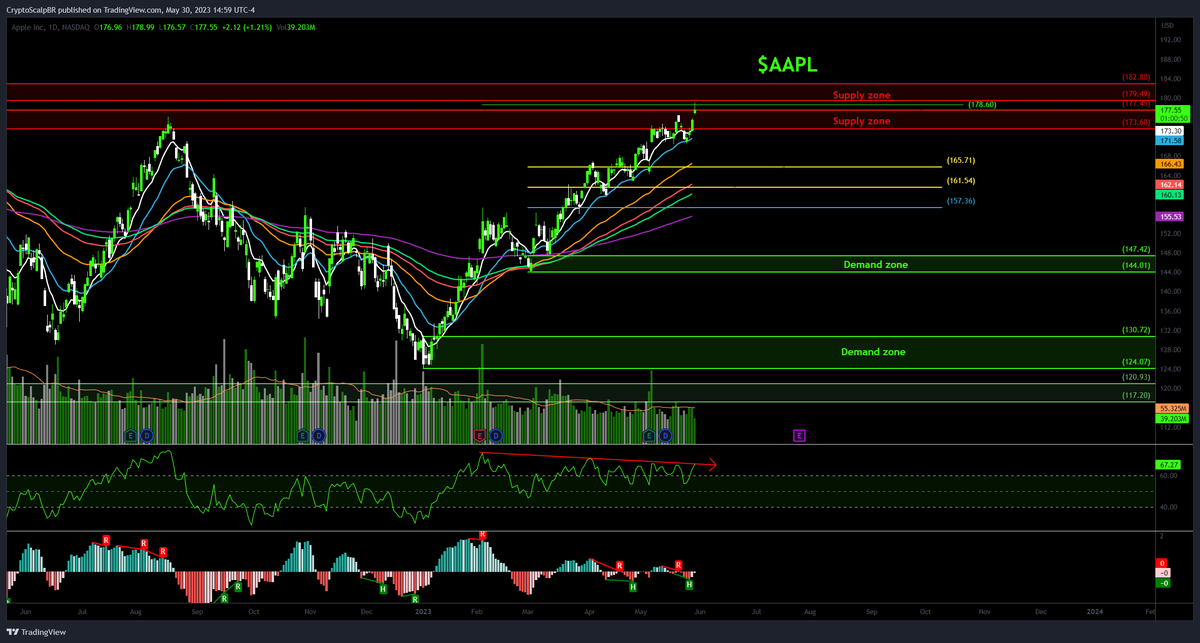Click the earnings E marker near August 2022

(x=130, y=436)
